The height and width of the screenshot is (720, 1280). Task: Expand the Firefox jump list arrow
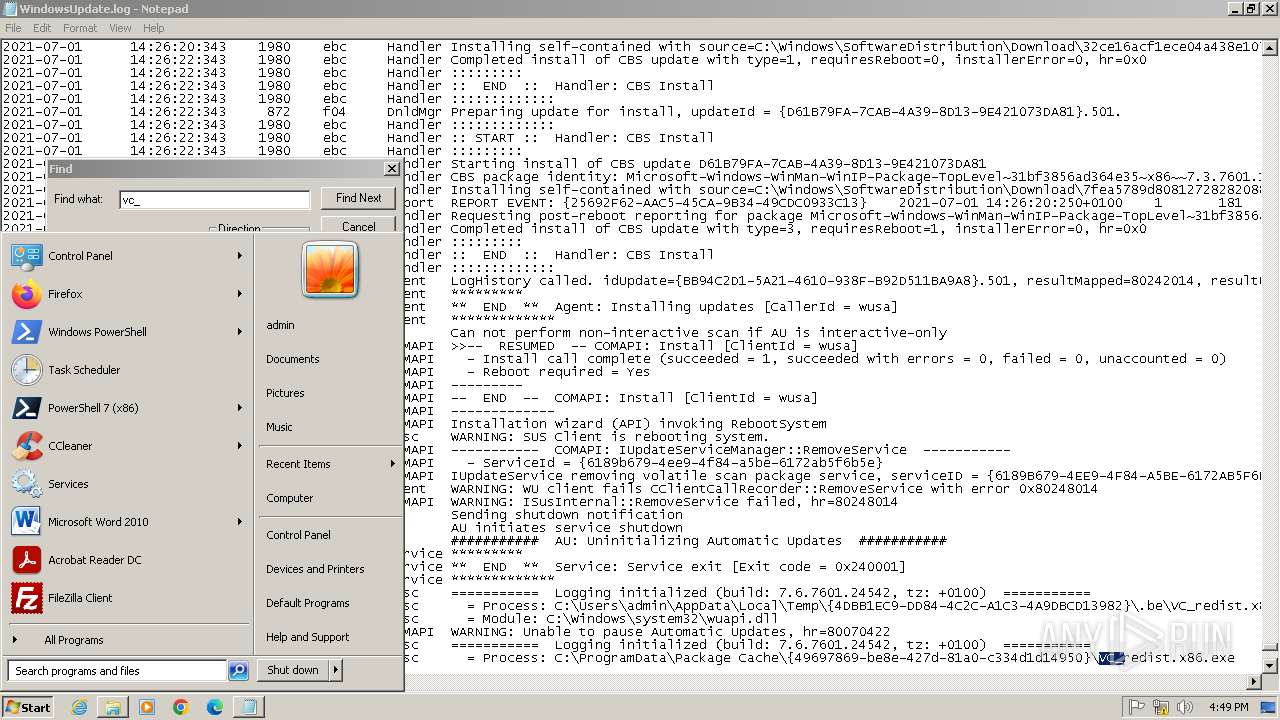pyautogui.click(x=240, y=294)
